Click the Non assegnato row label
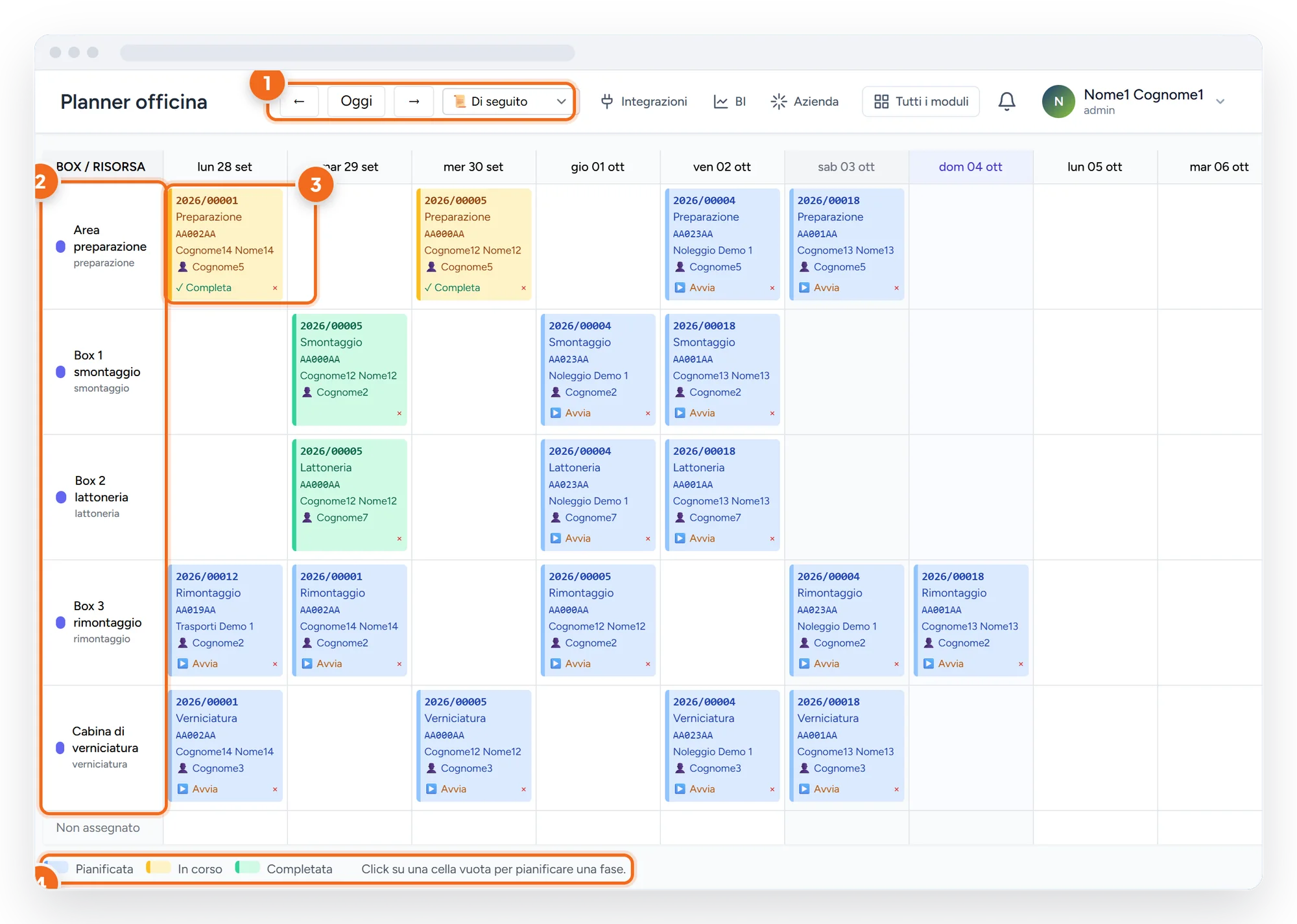Screen dimensions: 1297x924 coord(98,828)
